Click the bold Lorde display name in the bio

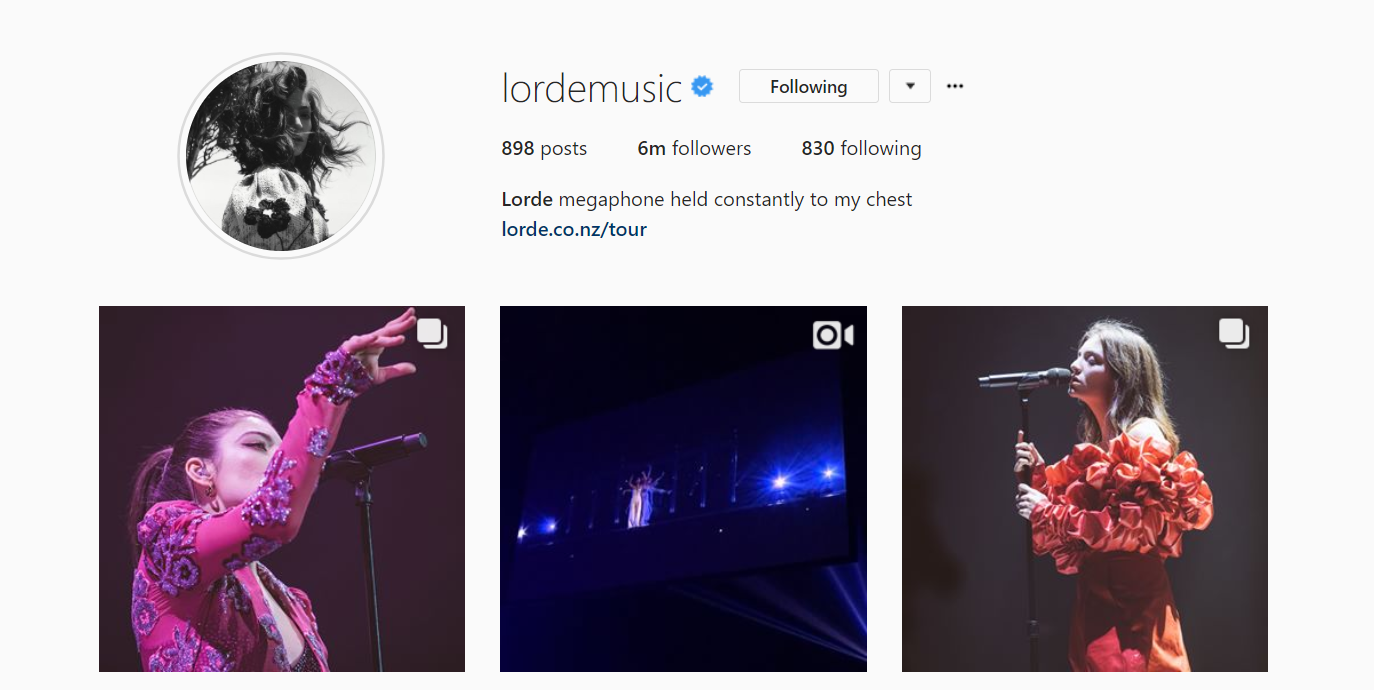[x=527, y=199]
